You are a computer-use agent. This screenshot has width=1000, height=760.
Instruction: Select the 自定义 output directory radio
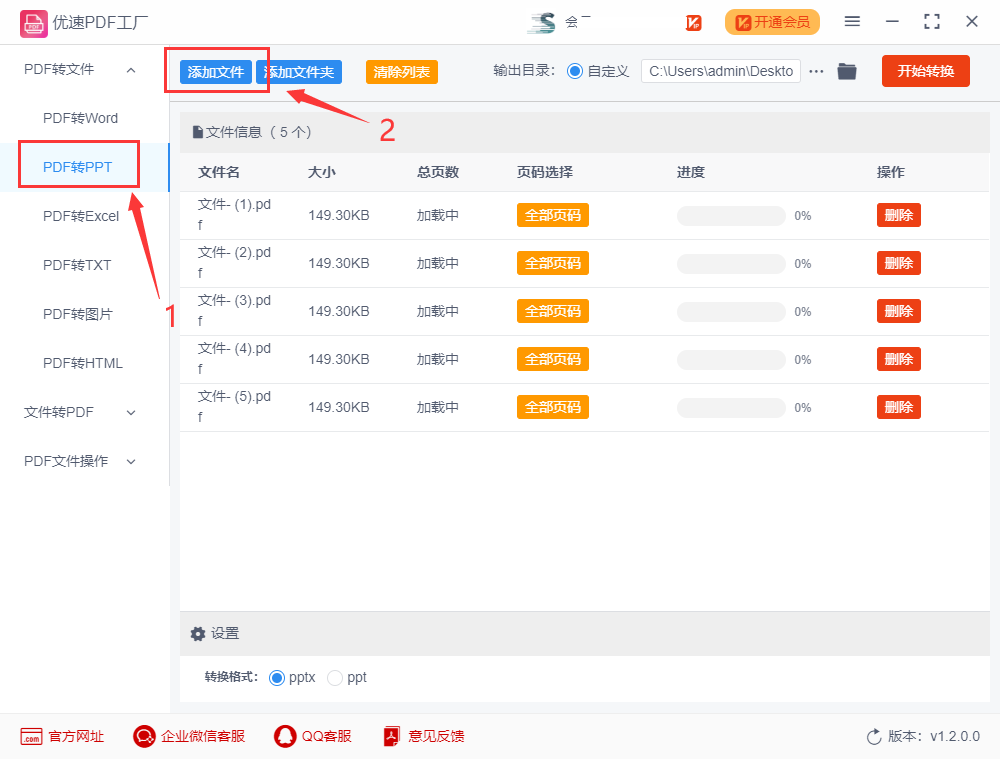575,71
